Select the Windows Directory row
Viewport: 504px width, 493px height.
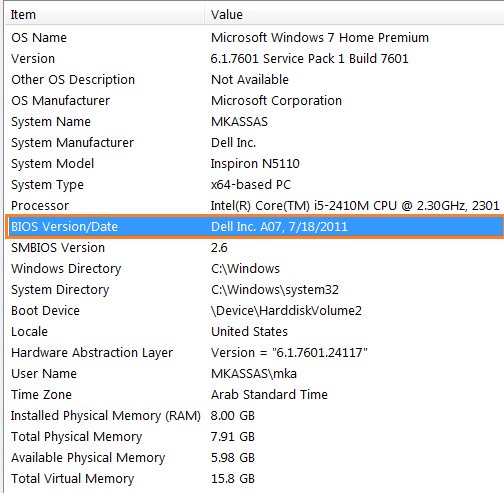[x=255, y=269]
